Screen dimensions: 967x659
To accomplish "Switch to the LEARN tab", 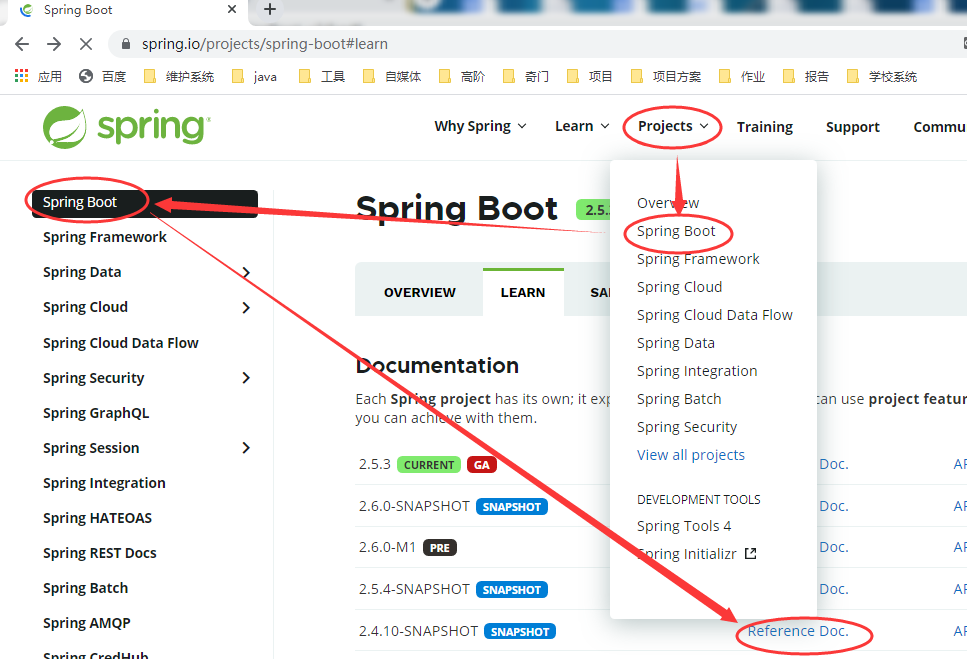I will point(523,293).
